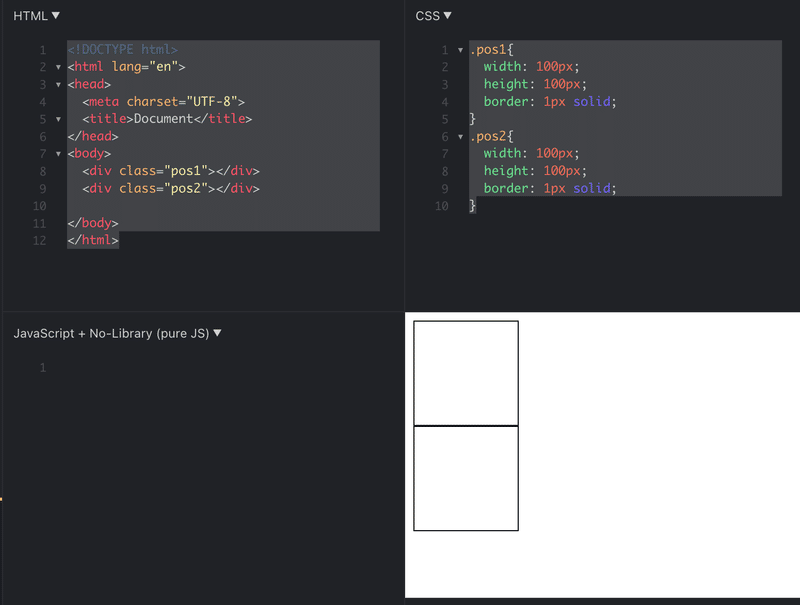
Task: Collapse the body tag fold arrow on line 7
Action: pyautogui.click(x=58, y=154)
